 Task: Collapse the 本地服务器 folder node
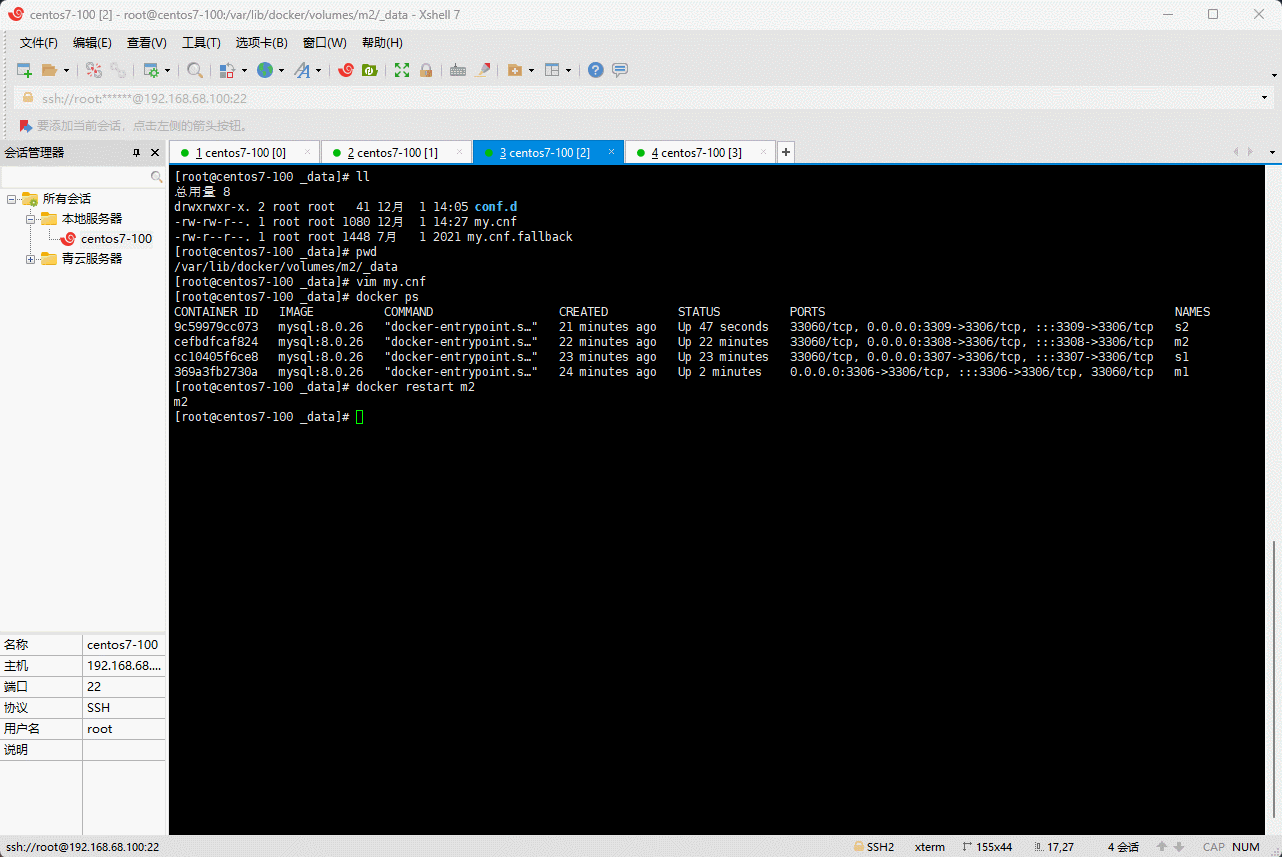coord(30,219)
